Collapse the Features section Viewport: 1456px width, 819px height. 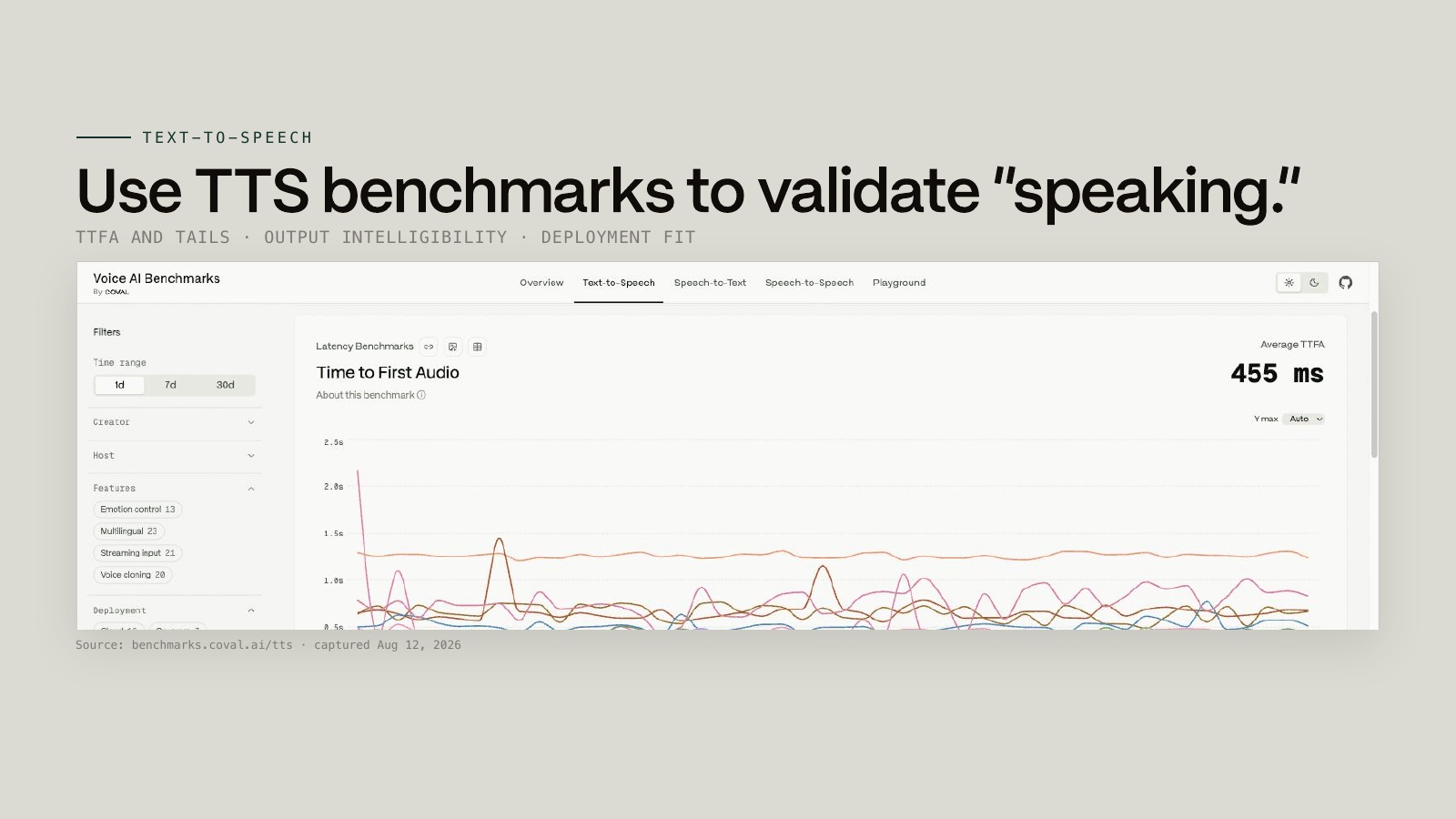point(251,489)
